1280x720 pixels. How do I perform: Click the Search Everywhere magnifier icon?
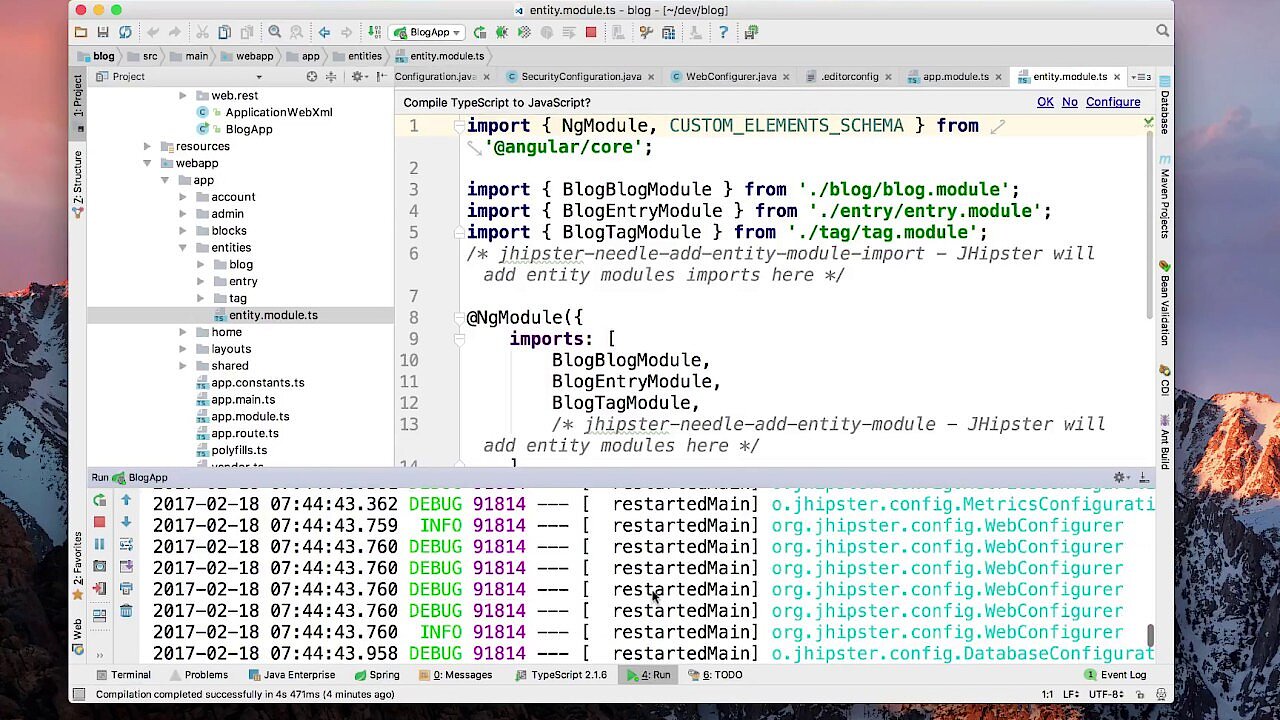(x=1162, y=31)
